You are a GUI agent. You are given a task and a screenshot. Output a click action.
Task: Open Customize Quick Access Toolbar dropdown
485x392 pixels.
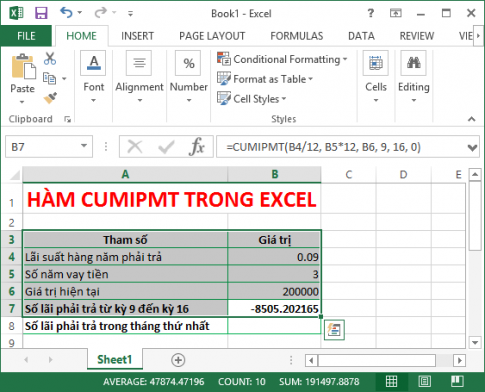point(130,14)
